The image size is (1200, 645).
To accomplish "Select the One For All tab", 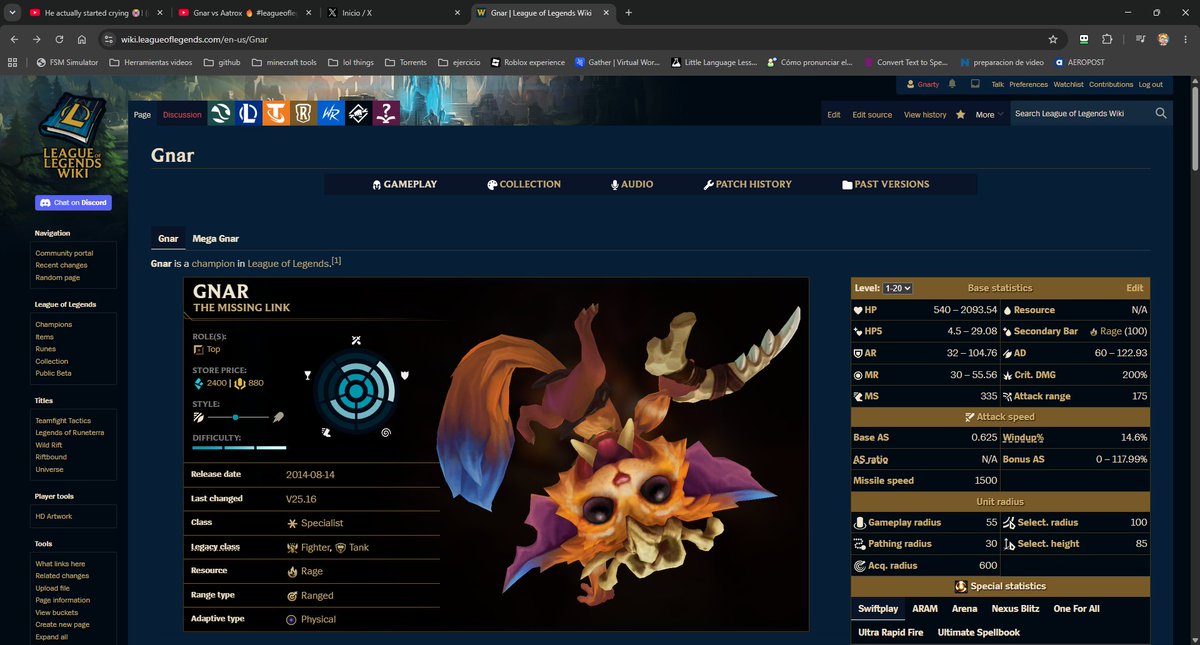I will click(1077, 608).
